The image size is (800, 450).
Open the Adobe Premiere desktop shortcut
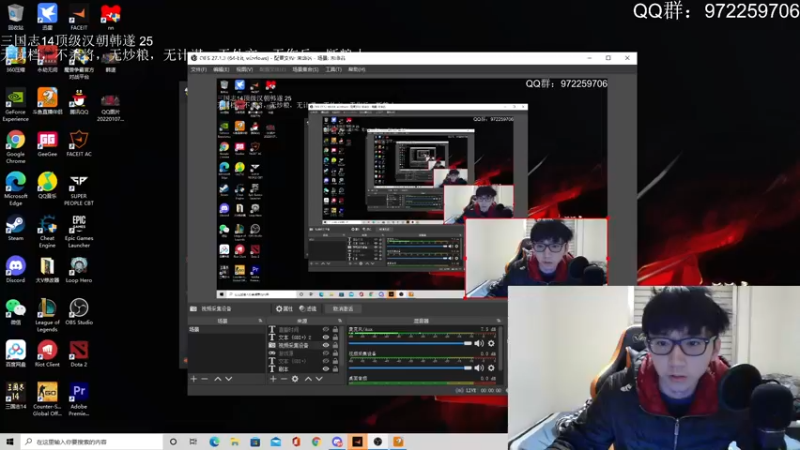[x=79, y=399]
